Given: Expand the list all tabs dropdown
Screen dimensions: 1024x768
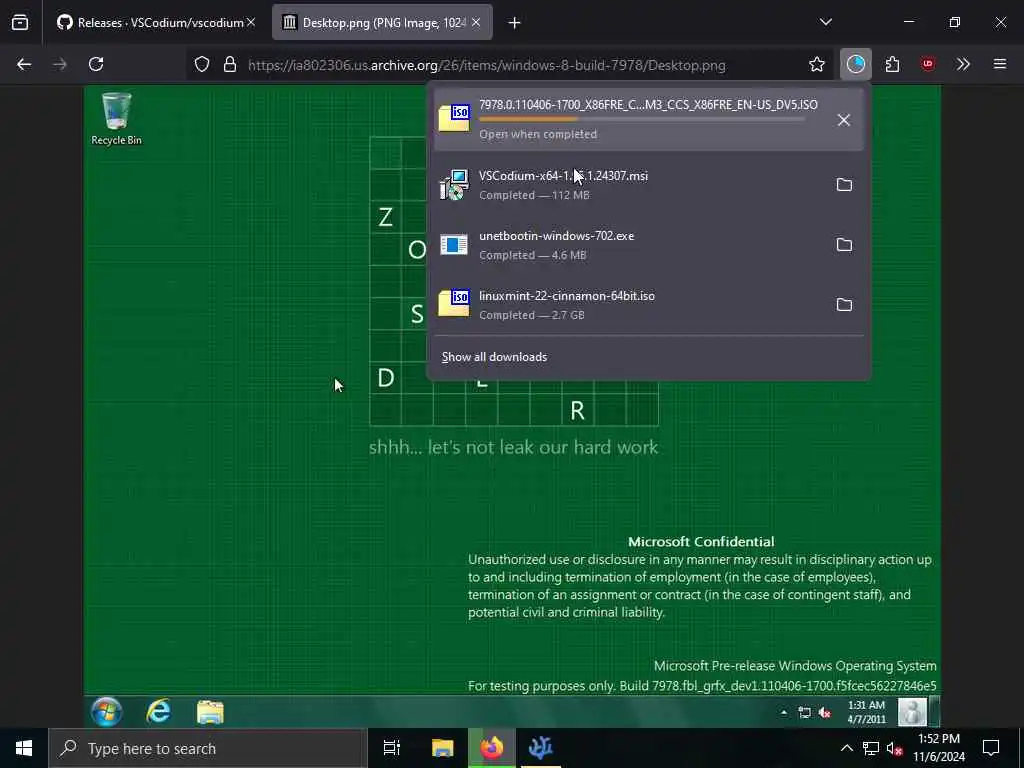Looking at the screenshot, I should pyautogui.click(x=825, y=22).
